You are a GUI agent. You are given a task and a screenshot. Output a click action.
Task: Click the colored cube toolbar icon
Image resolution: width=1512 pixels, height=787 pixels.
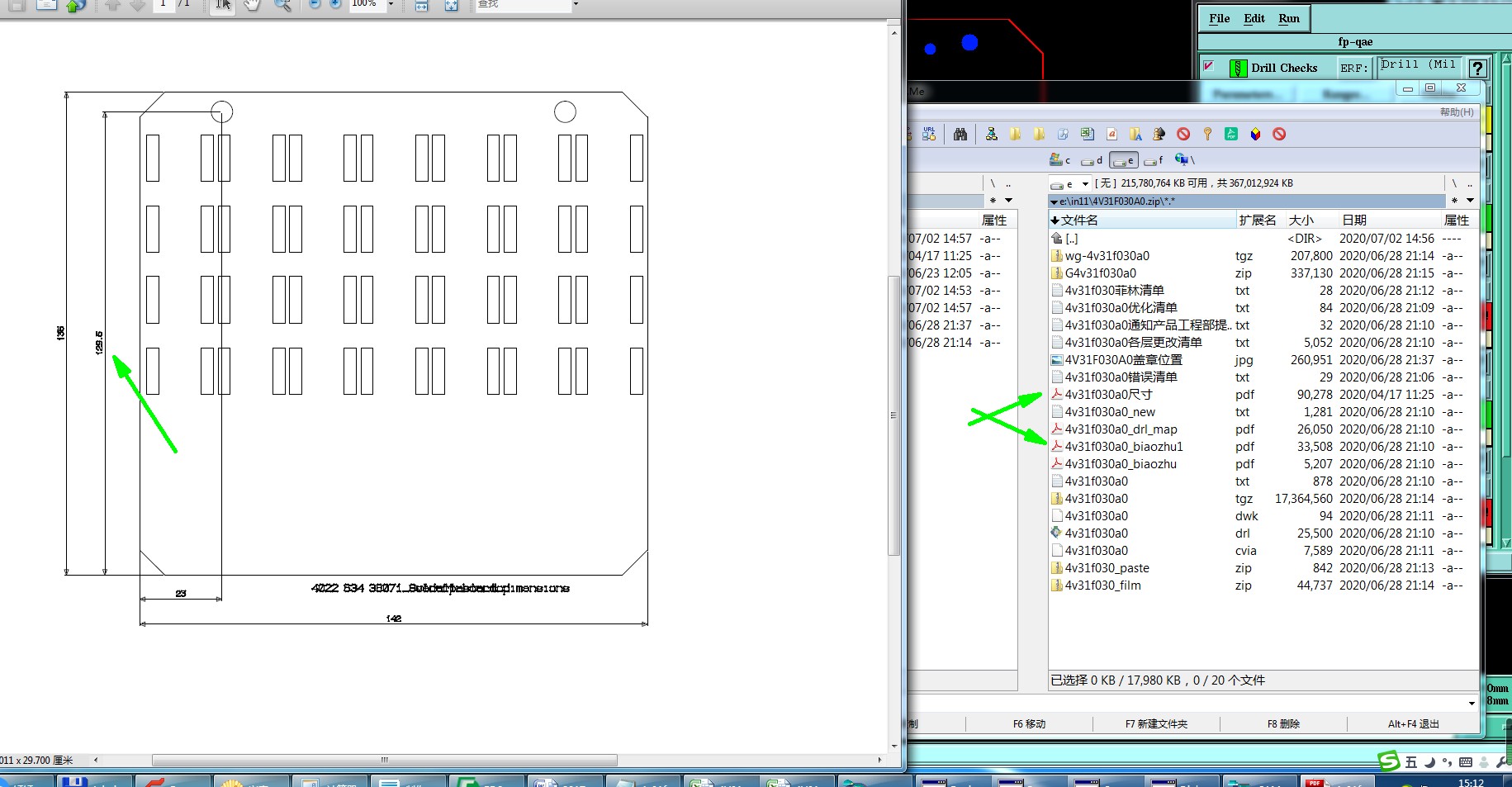tap(1255, 134)
